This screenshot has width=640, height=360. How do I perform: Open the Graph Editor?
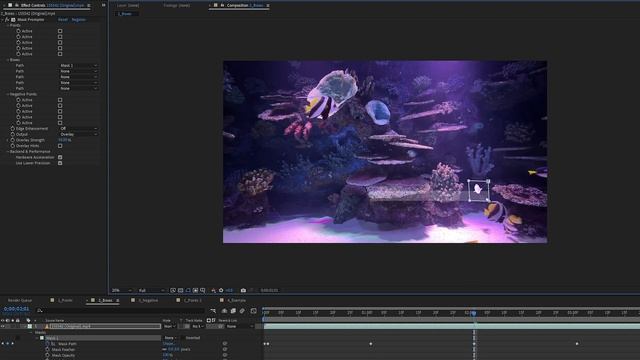pos(253,311)
